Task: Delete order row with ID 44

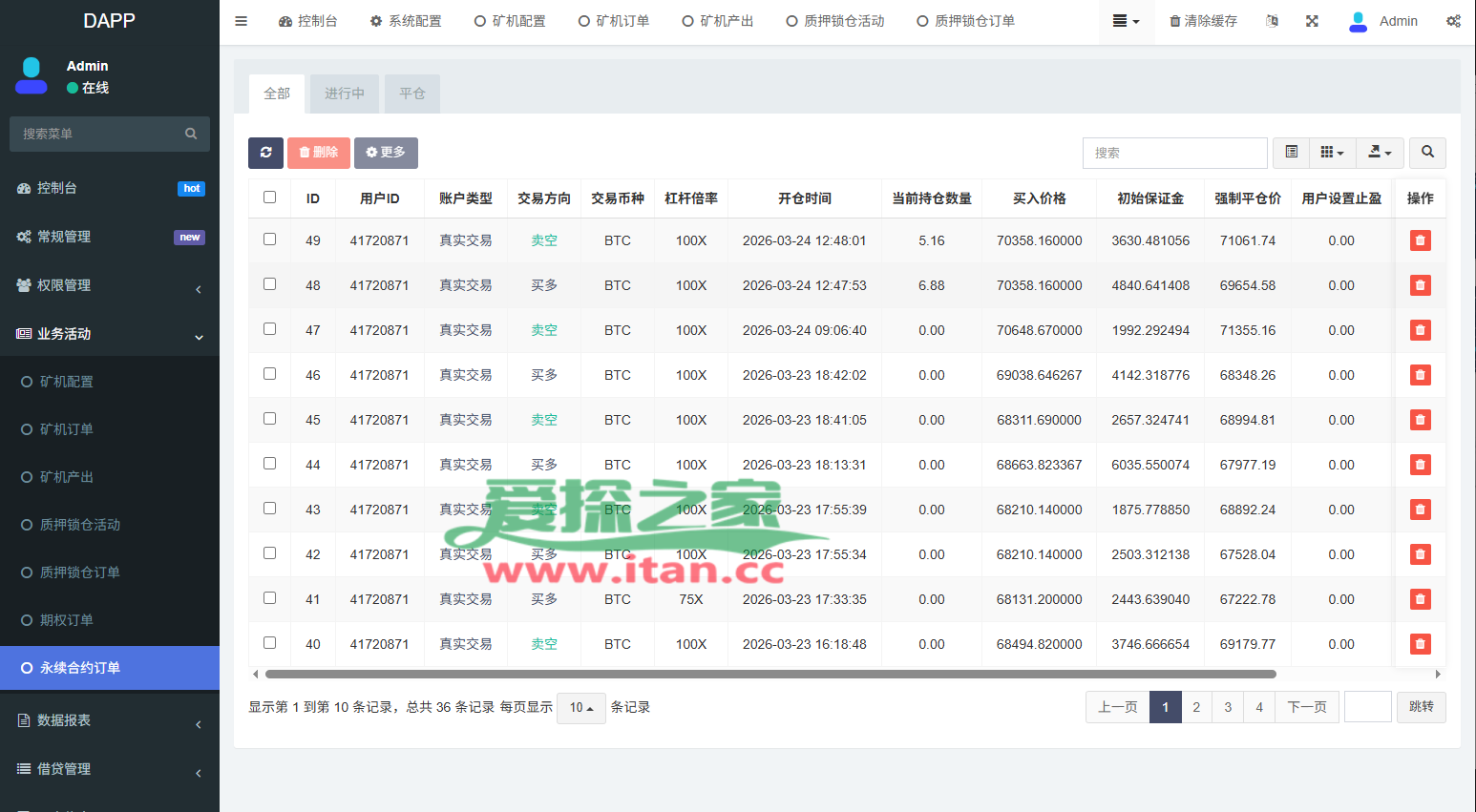Action: pyautogui.click(x=1420, y=465)
